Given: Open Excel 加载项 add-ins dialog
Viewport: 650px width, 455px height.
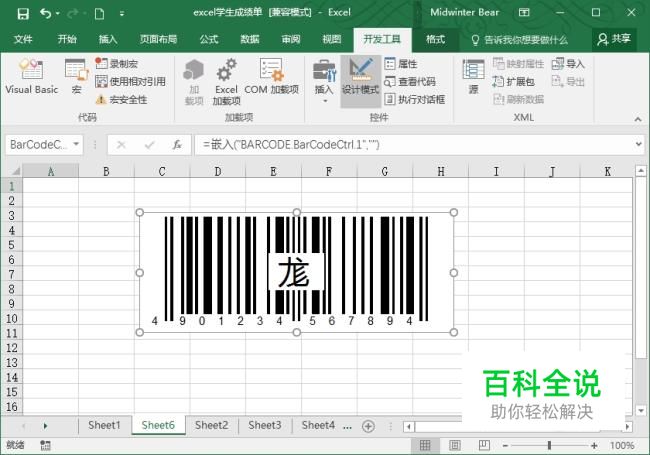Looking at the screenshot, I should pyautogui.click(x=226, y=82).
